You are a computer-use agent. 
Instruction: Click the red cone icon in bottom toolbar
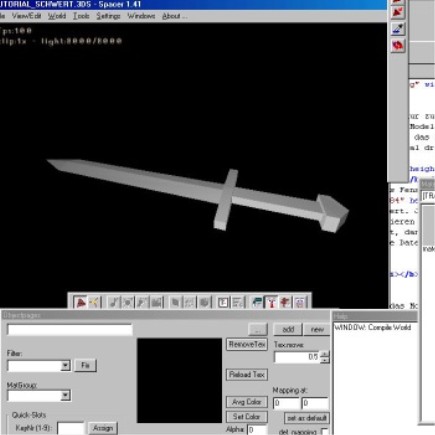pyautogui.click(x=80, y=302)
